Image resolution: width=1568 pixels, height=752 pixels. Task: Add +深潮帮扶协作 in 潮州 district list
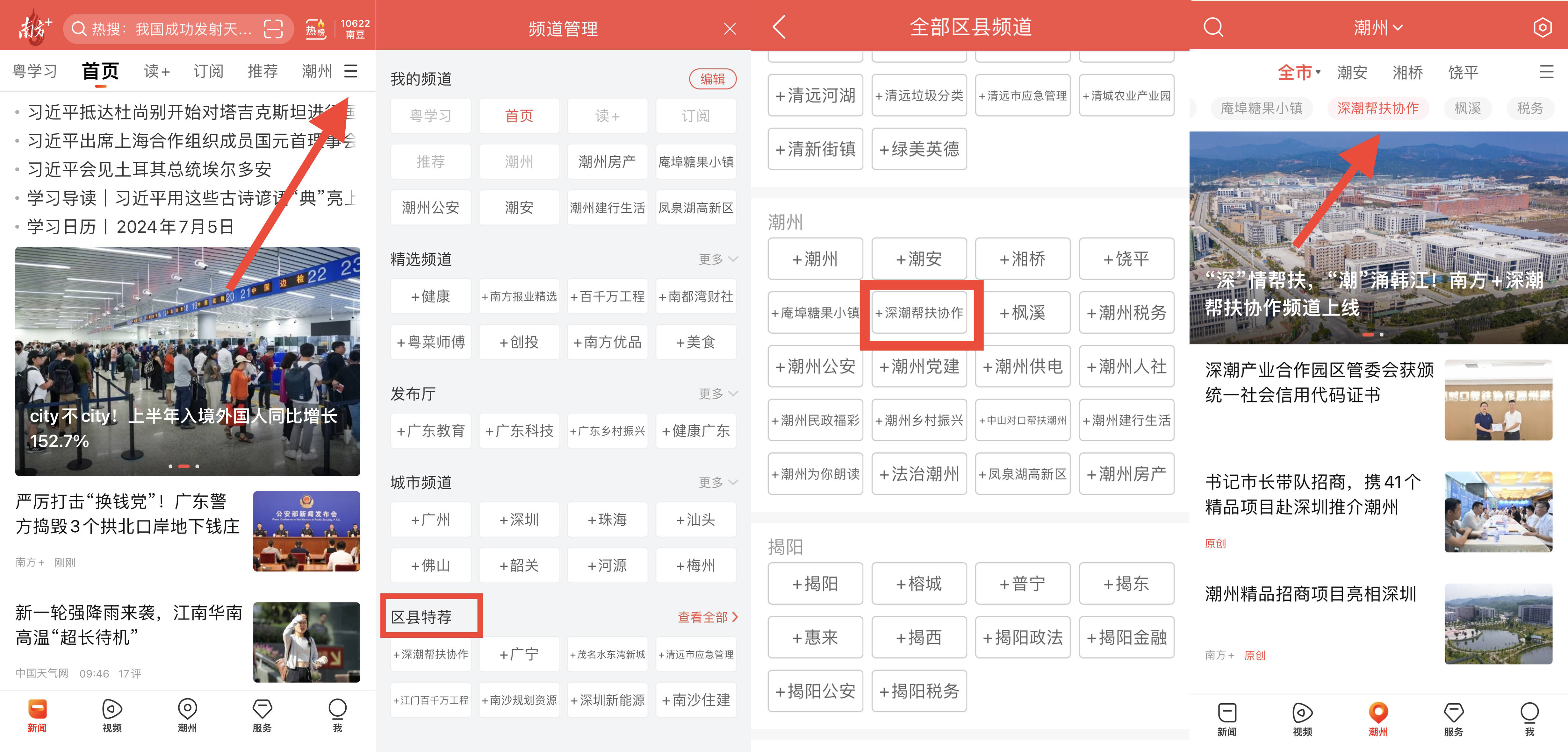pyautogui.click(x=919, y=313)
